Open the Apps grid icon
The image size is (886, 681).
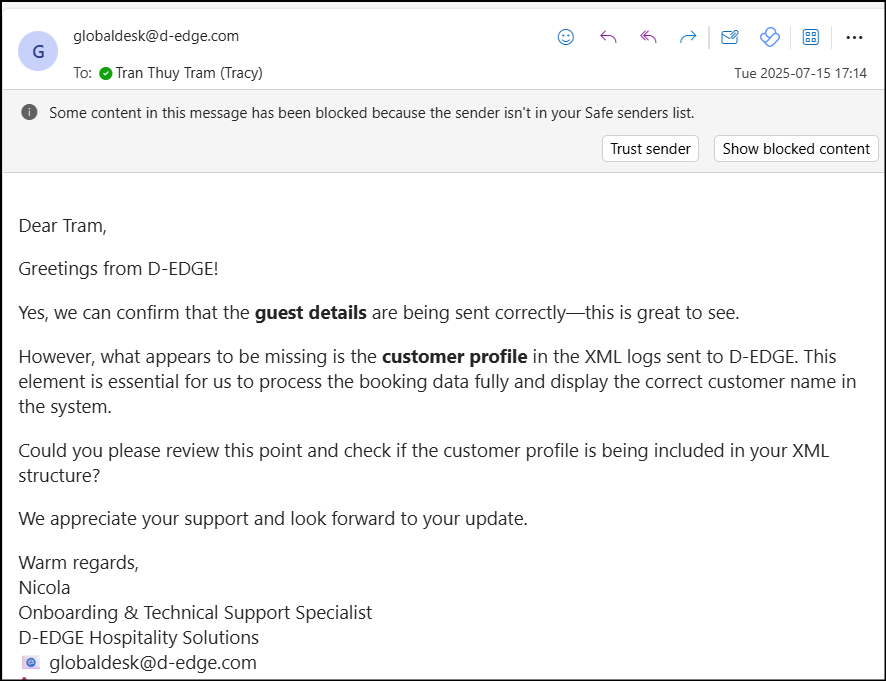tap(811, 37)
